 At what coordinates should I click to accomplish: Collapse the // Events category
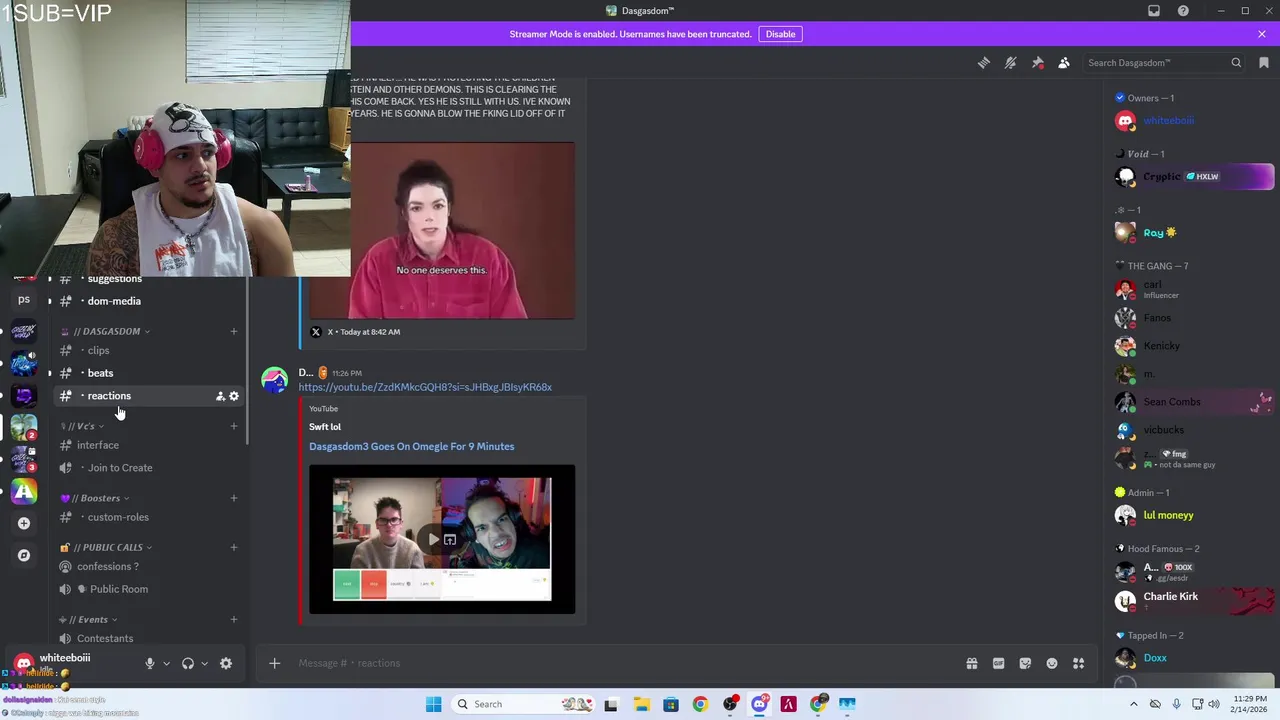tap(89, 619)
